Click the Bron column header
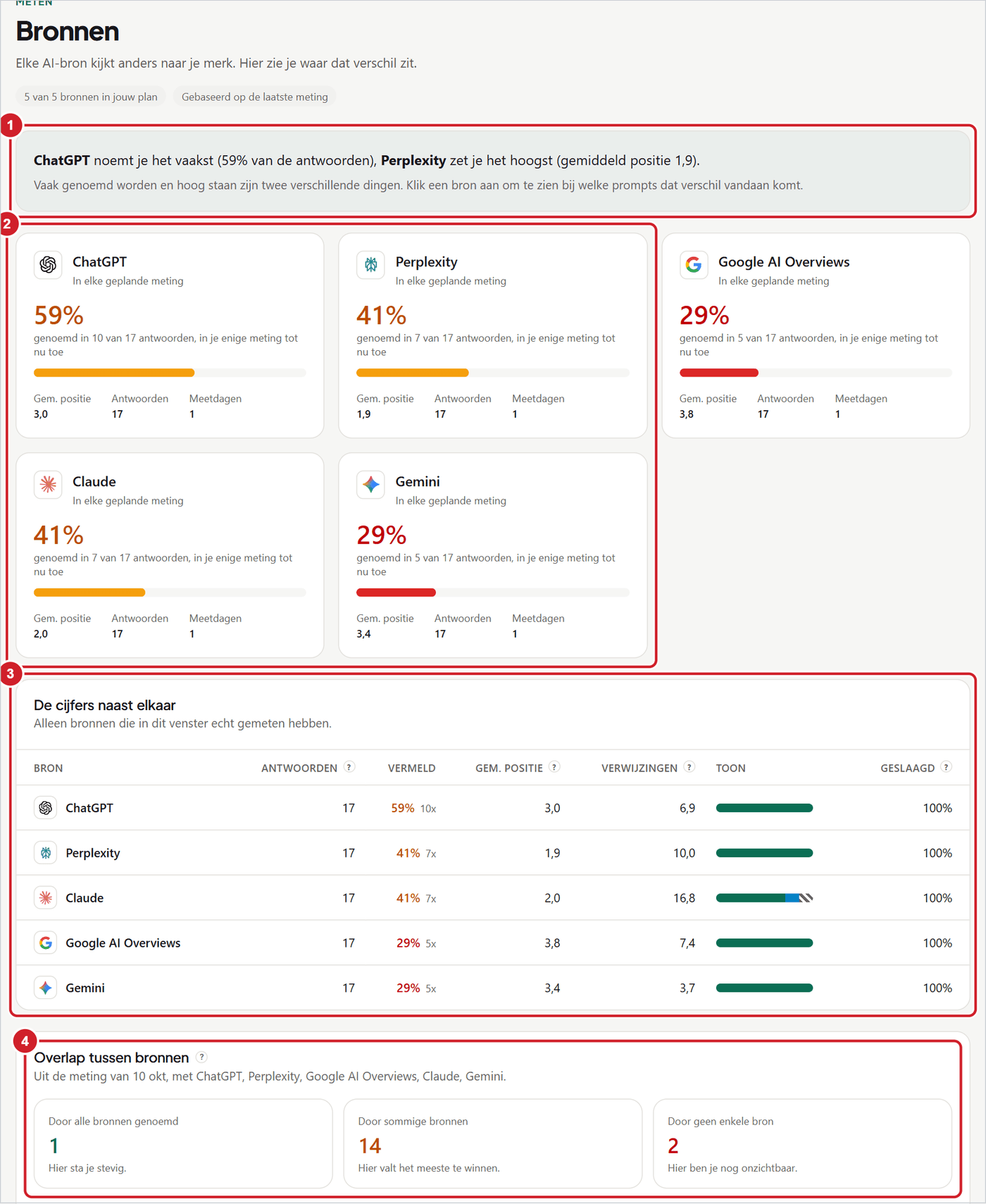This screenshot has height=1204, width=986. (x=49, y=768)
